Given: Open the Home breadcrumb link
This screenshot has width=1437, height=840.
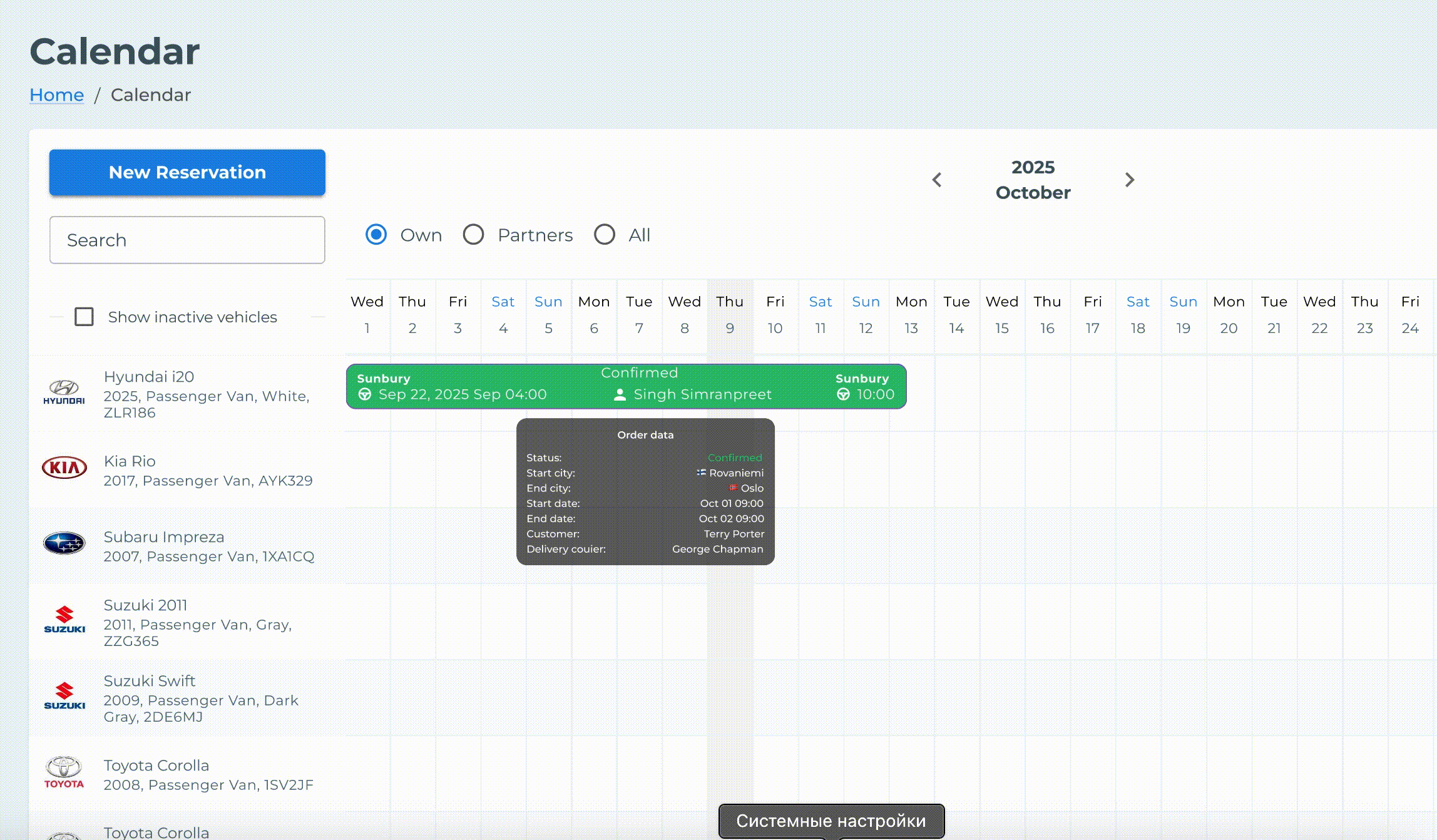Looking at the screenshot, I should click(x=56, y=95).
